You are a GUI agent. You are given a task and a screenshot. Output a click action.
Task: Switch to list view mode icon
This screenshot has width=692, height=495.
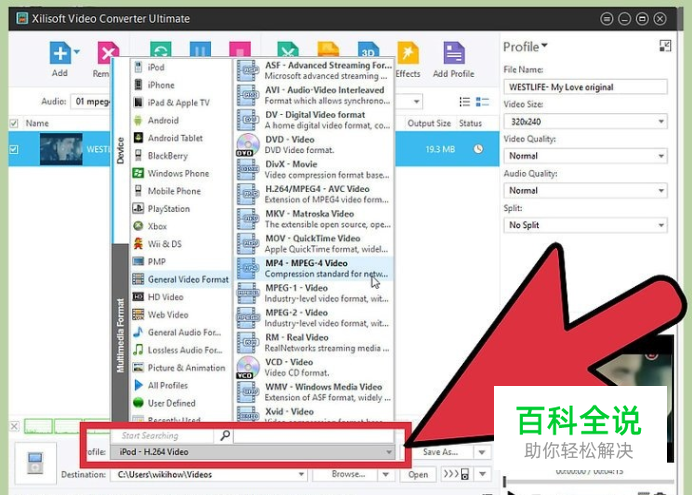coord(464,102)
